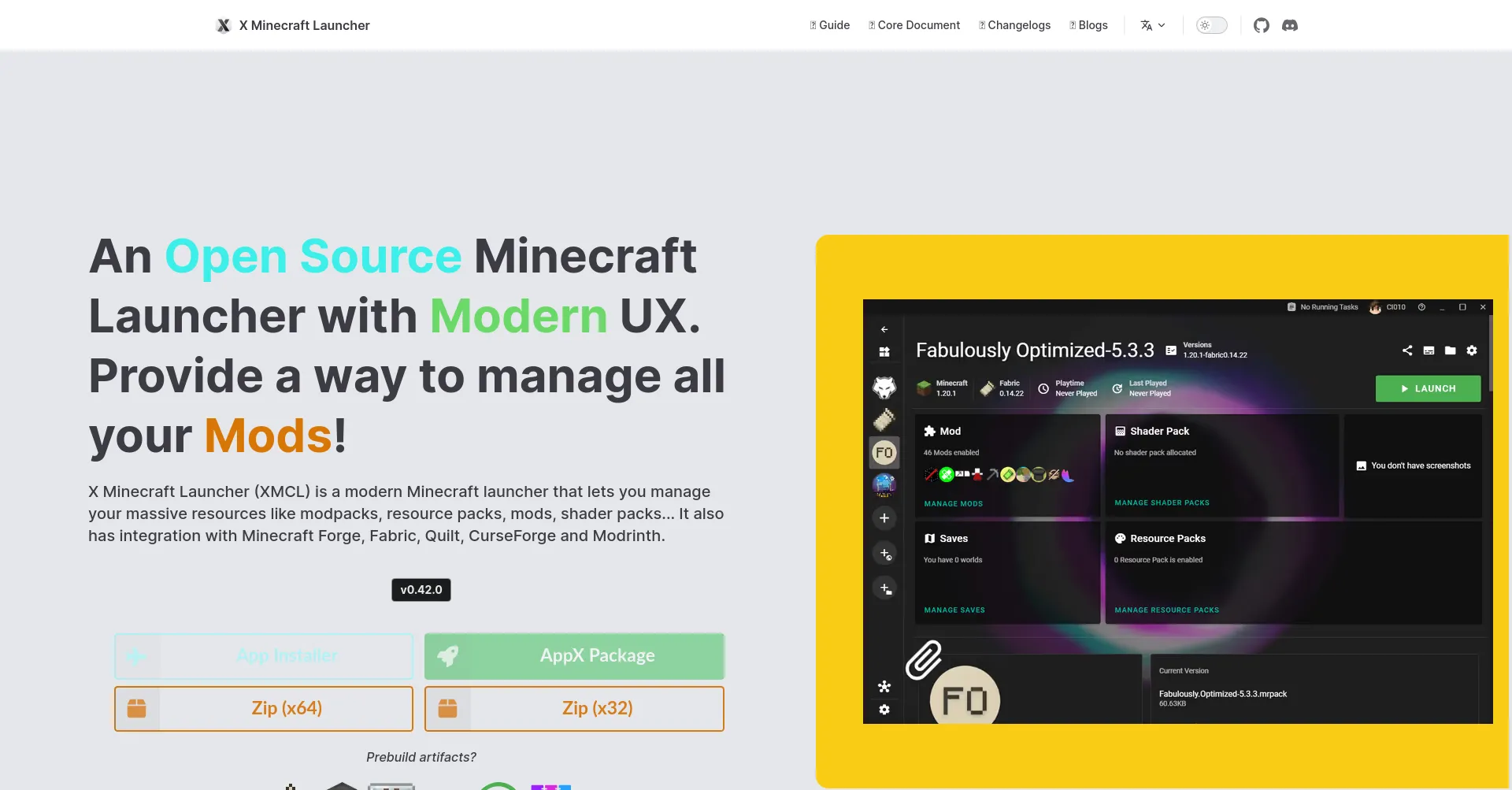Download the App Installer
This screenshot has height=790, width=1512.
pos(264,656)
